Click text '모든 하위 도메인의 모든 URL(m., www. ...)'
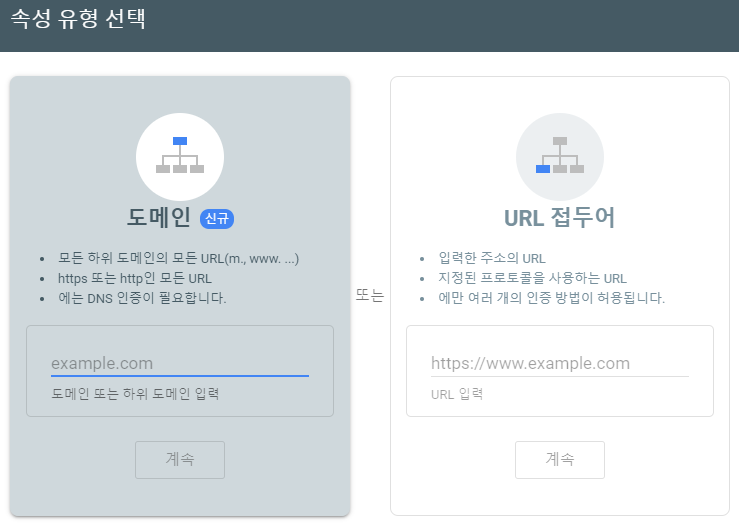739x523 pixels. [x=179, y=258]
